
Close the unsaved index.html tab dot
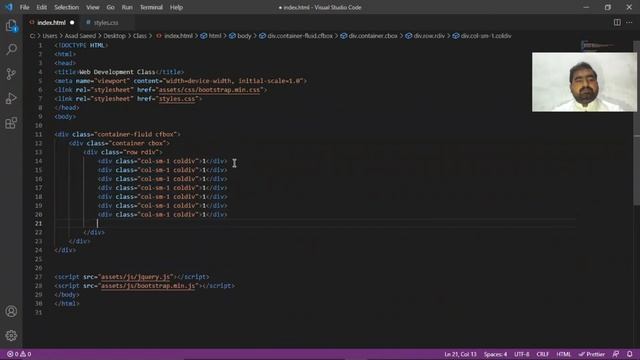point(72,22)
